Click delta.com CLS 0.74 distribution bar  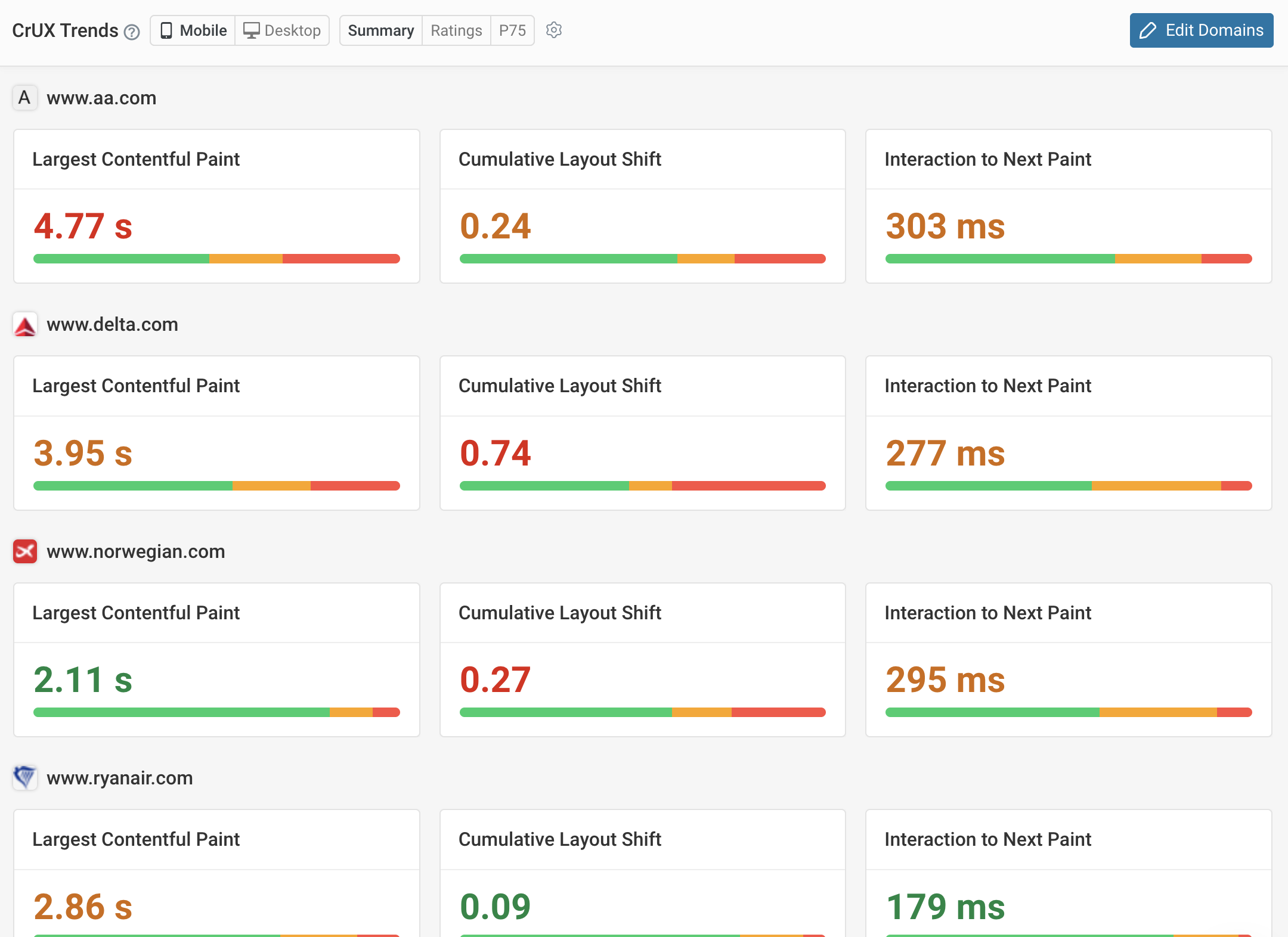pyautogui.click(x=642, y=486)
